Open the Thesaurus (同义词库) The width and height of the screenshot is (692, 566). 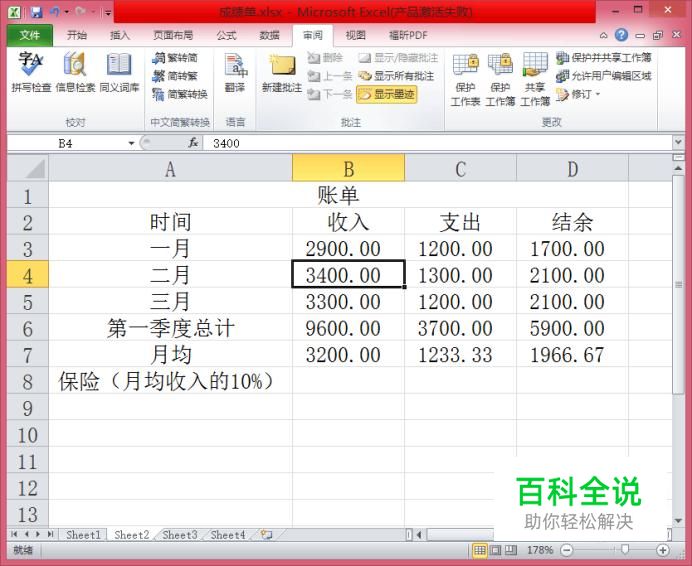coord(119,72)
